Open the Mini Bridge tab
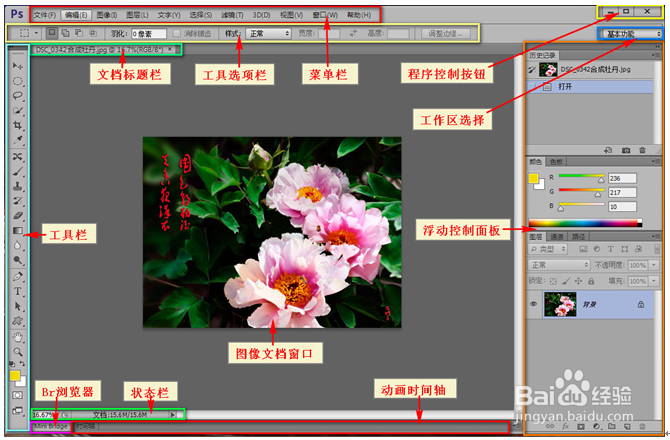This screenshot has height=440, width=670. click(x=50, y=426)
